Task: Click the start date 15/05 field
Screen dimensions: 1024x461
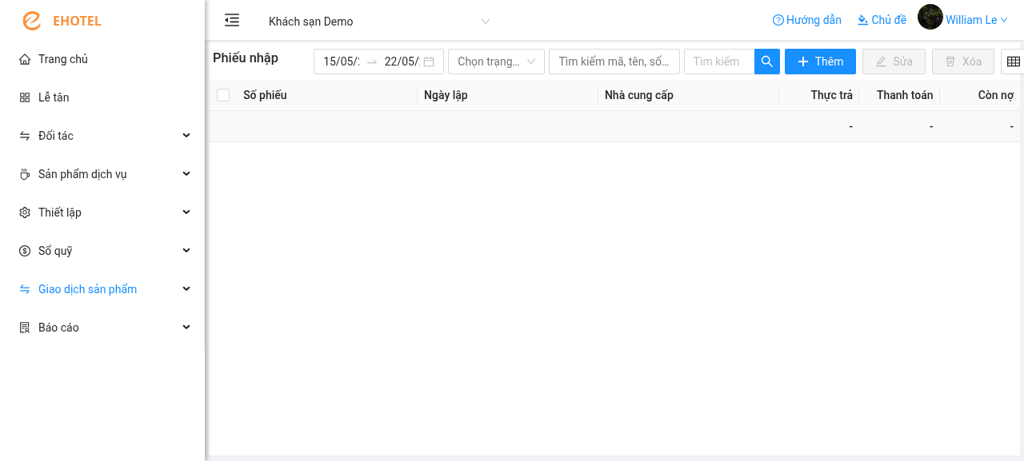Action: click(341, 62)
